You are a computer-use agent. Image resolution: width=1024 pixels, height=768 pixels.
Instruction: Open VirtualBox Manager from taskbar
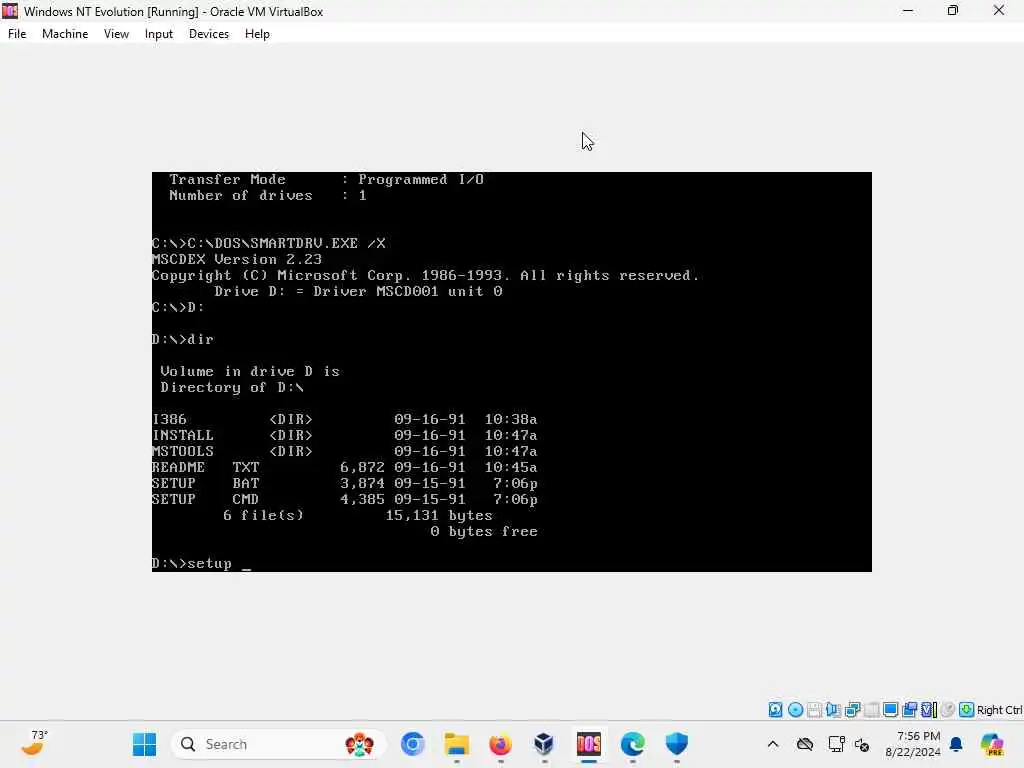coord(544,744)
